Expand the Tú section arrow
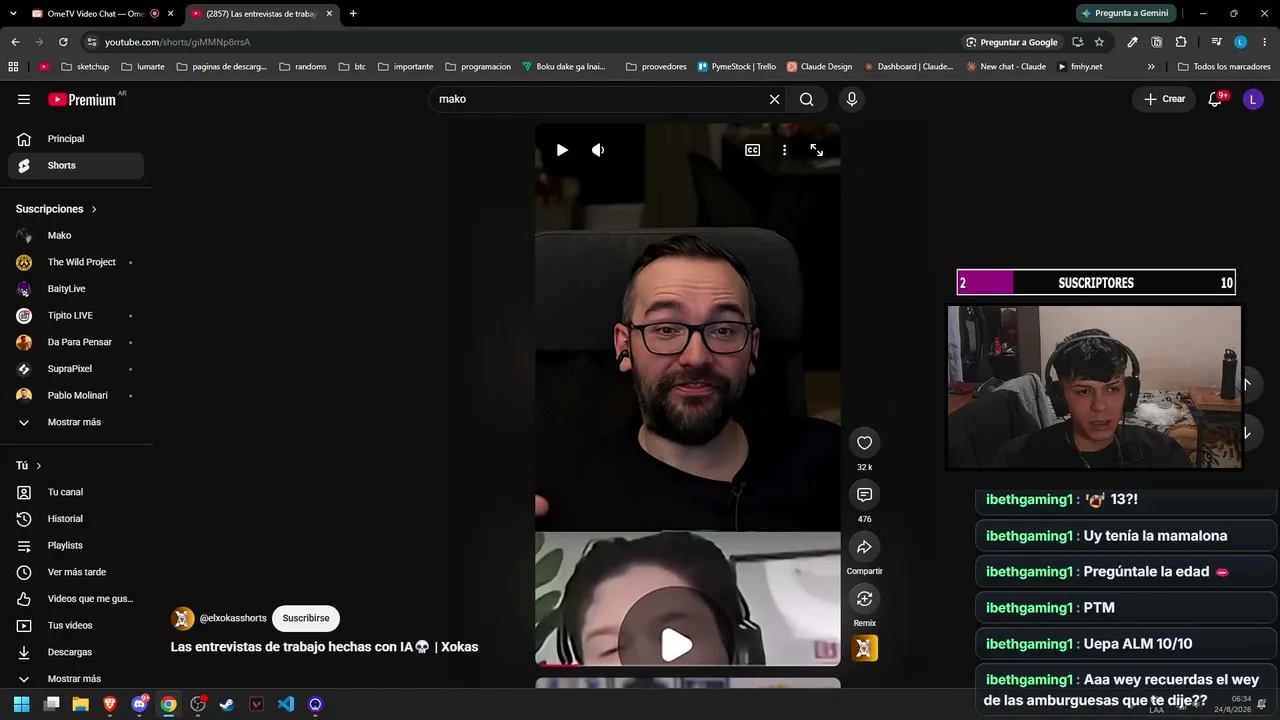The image size is (1280, 720). click(x=39, y=466)
